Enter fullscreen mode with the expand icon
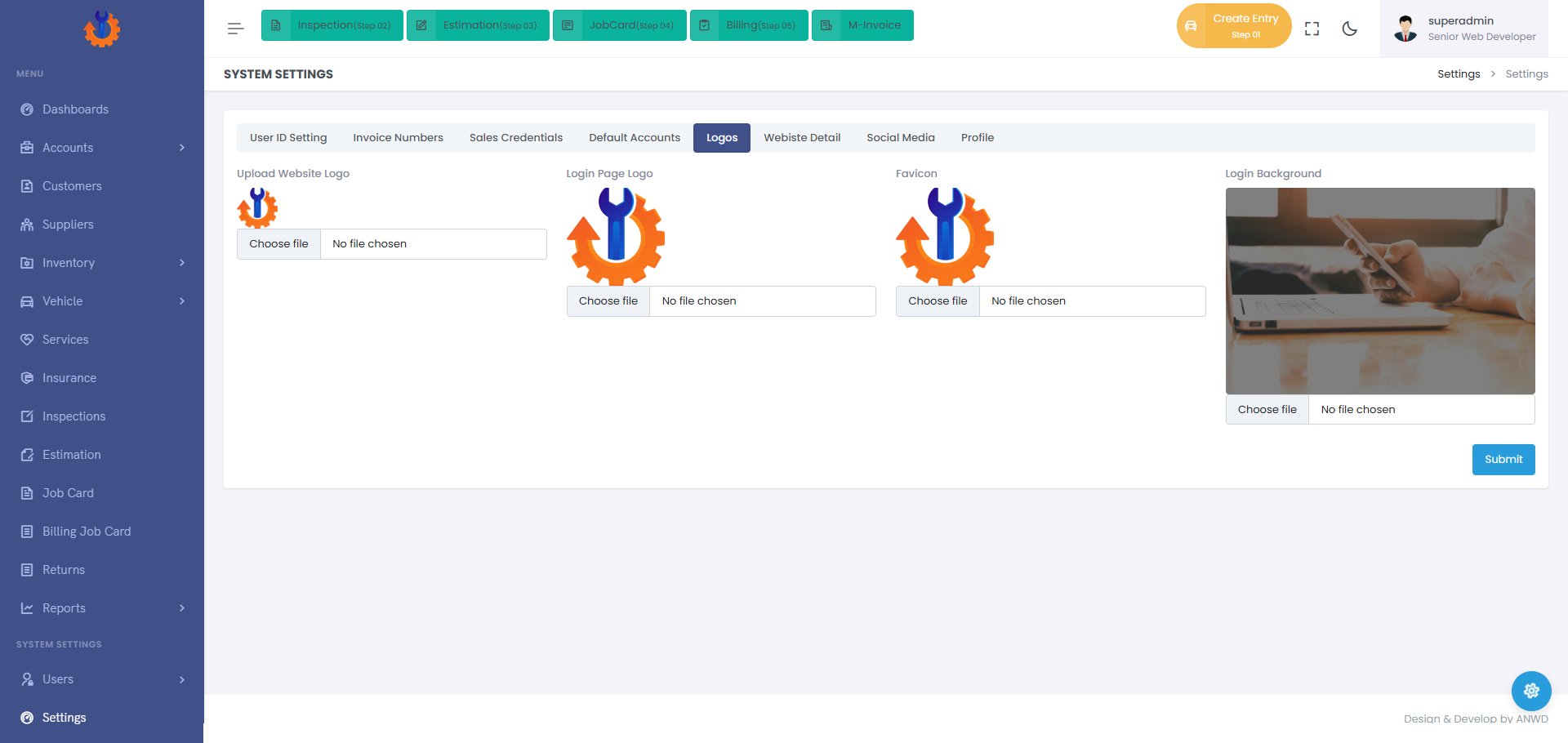This screenshot has height=743, width=1568. (x=1312, y=29)
